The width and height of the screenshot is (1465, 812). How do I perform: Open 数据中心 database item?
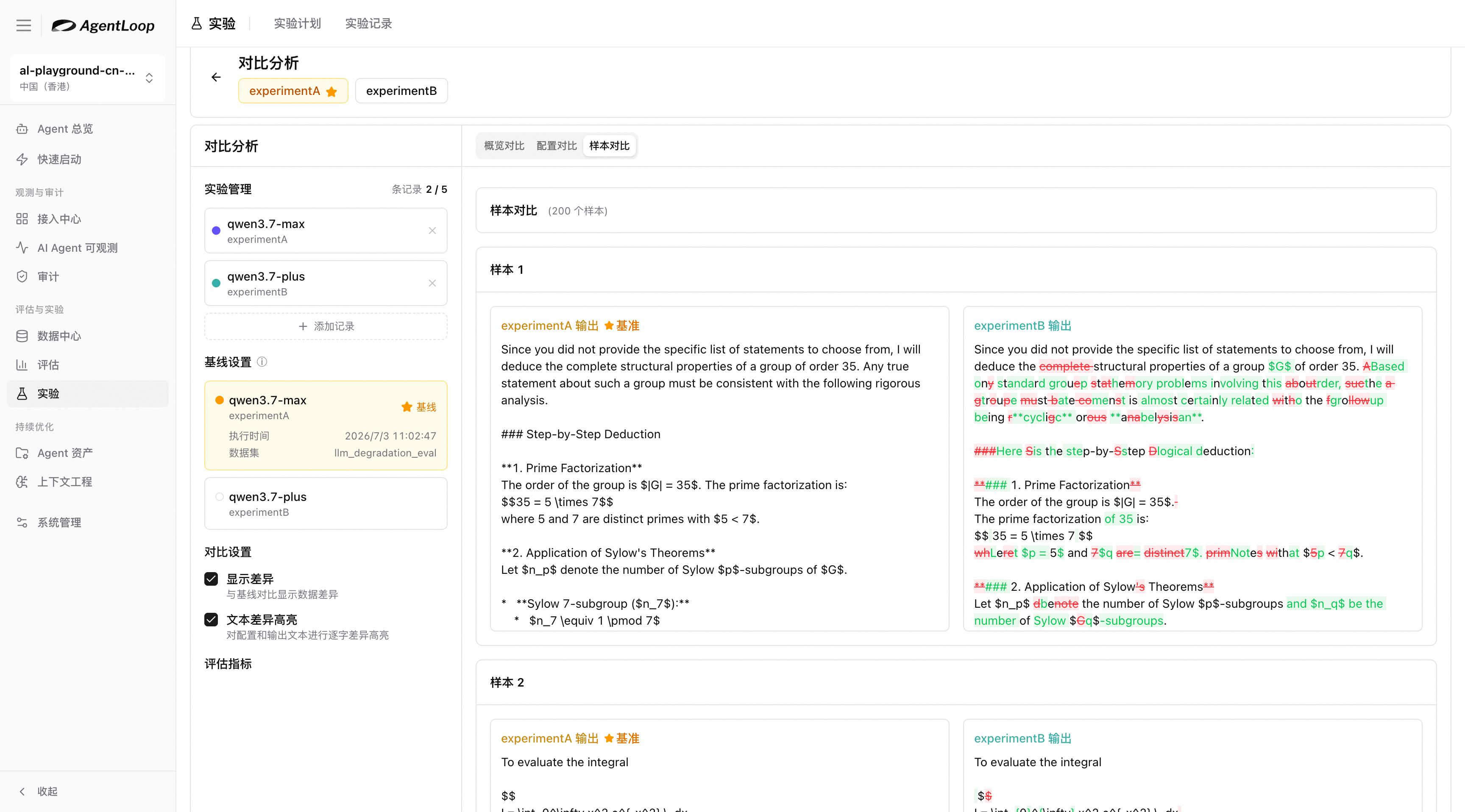(88, 336)
